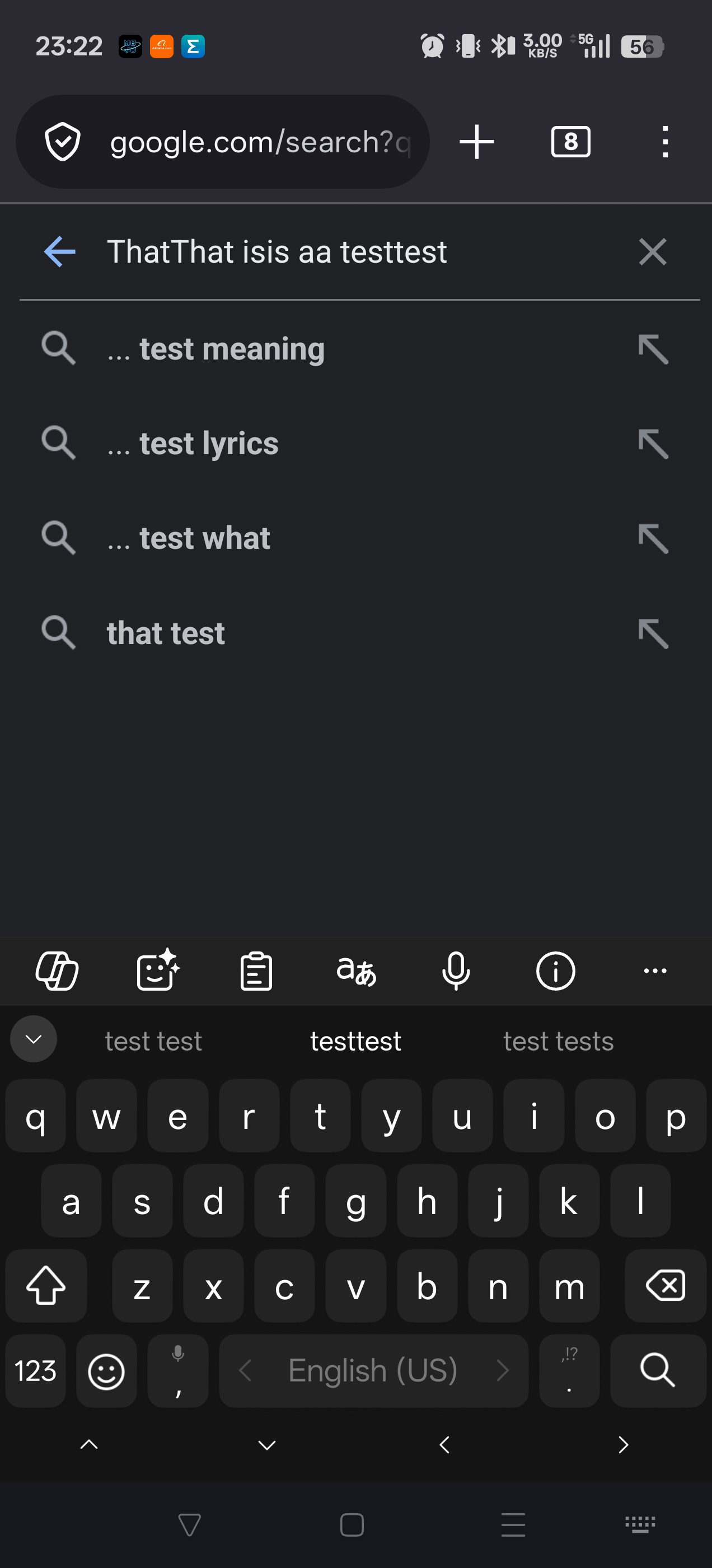Open a new tab with plus icon
The width and height of the screenshot is (712, 1568).
pos(476,142)
